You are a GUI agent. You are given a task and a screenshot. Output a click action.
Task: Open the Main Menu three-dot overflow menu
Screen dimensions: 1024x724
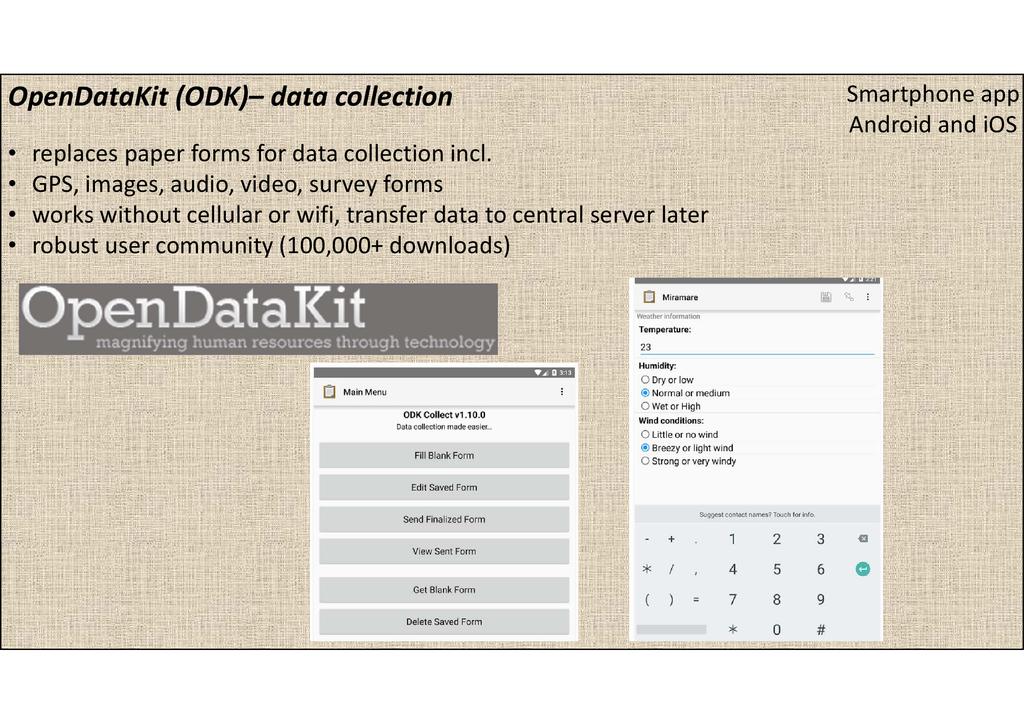pos(561,392)
